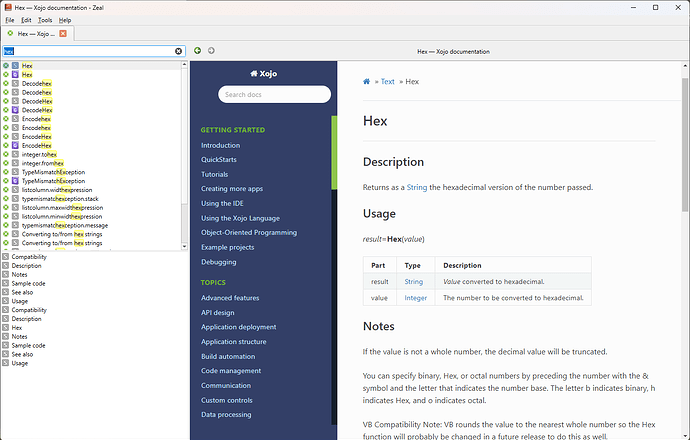The width and height of the screenshot is (690, 440).
Task: Open the Edit menu
Action: coord(26,20)
